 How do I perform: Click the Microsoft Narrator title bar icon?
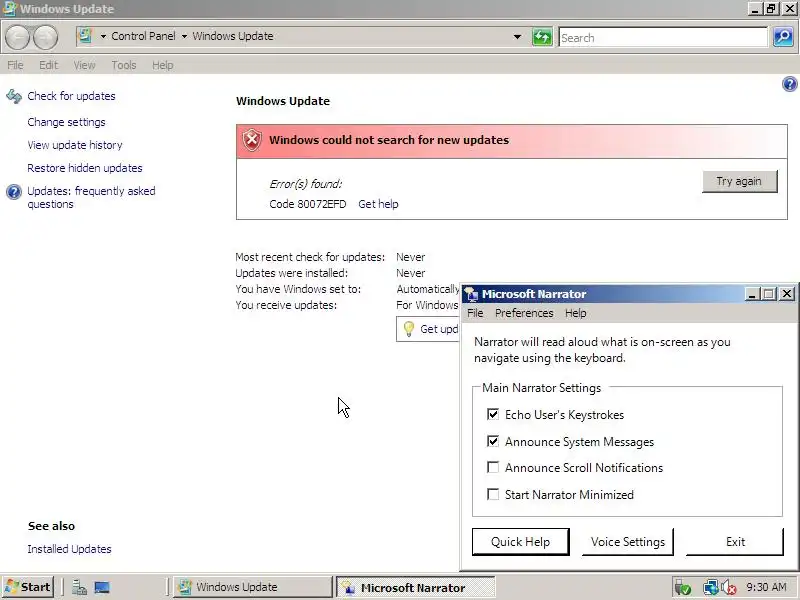click(x=471, y=294)
